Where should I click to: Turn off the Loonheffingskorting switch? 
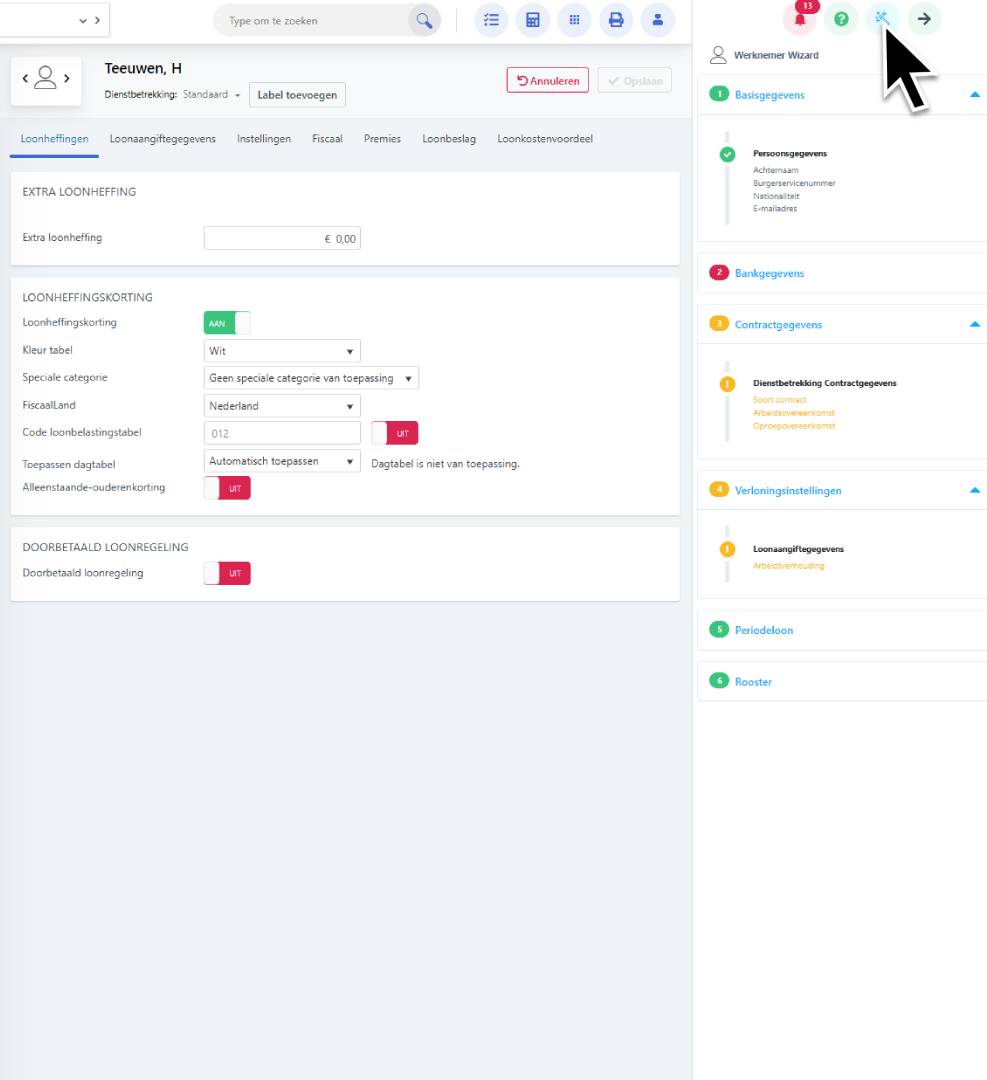pos(227,323)
